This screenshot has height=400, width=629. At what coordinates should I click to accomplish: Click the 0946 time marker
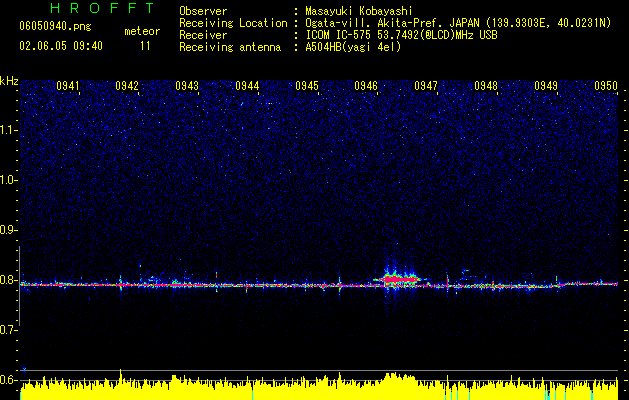click(366, 86)
